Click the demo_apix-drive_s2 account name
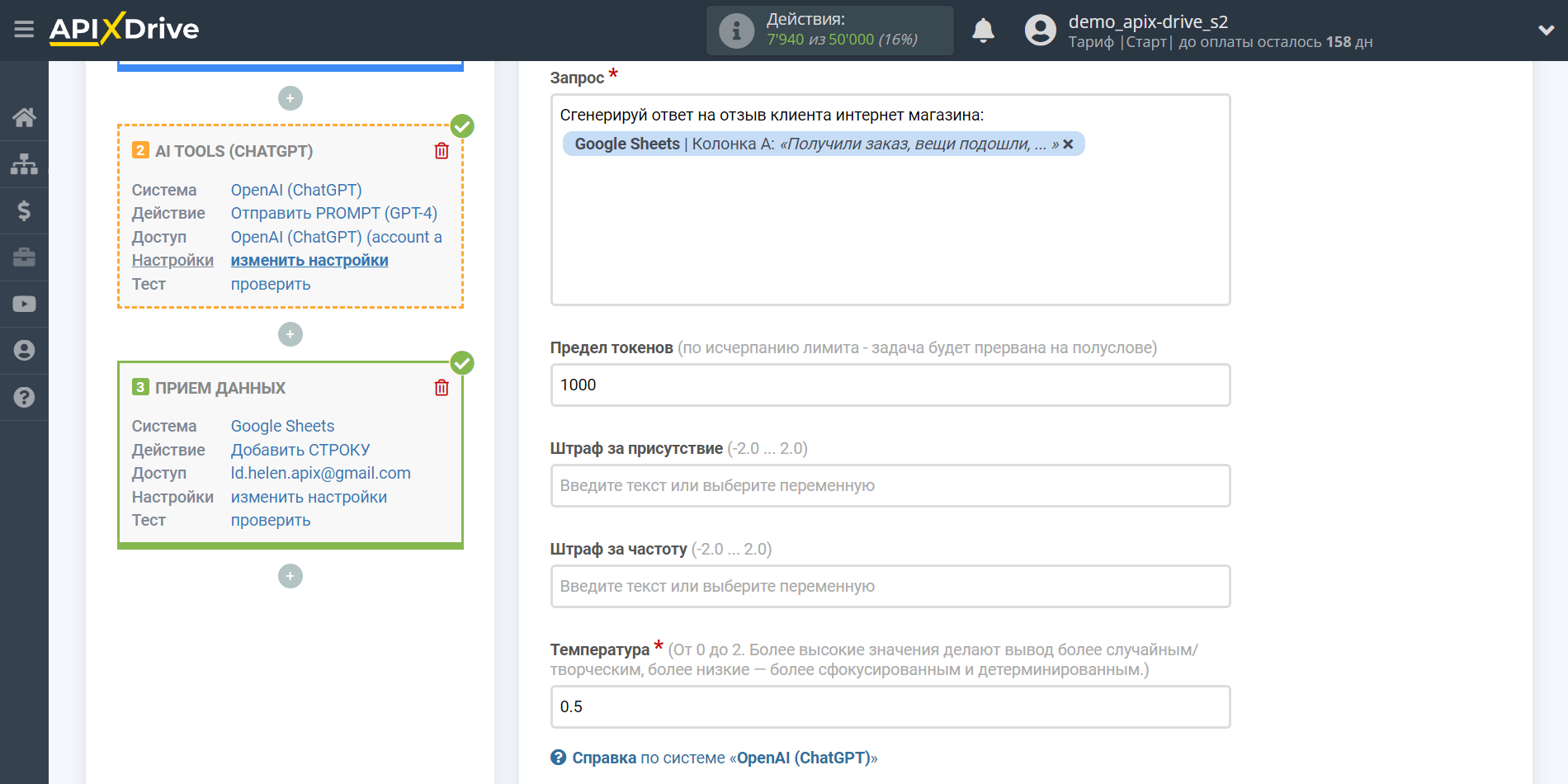The image size is (1568, 784). (1148, 21)
